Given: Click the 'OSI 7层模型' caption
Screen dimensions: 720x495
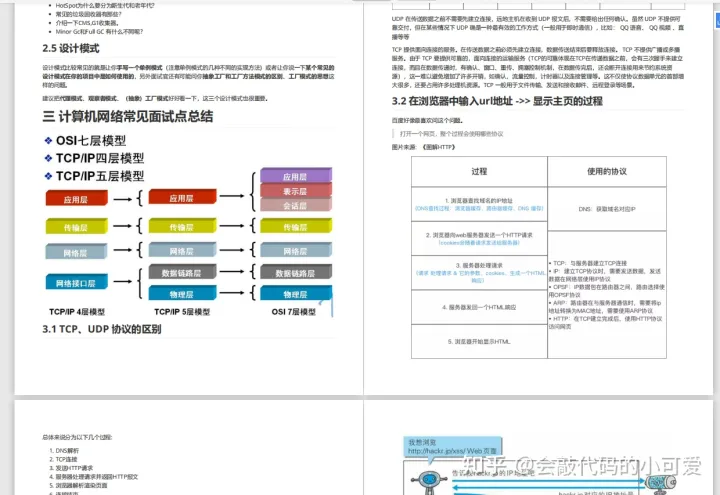Looking at the screenshot, I should pos(294,312).
